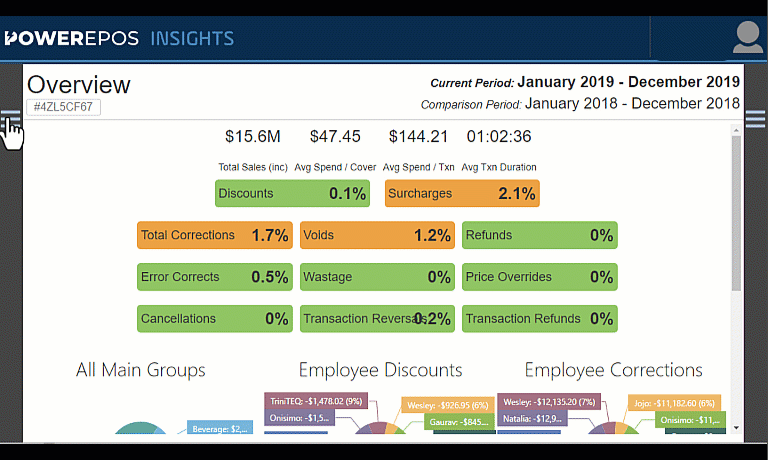Click the $15.6M Total Sales value
The width and height of the screenshot is (768, 460).
(x=253, y=136)
